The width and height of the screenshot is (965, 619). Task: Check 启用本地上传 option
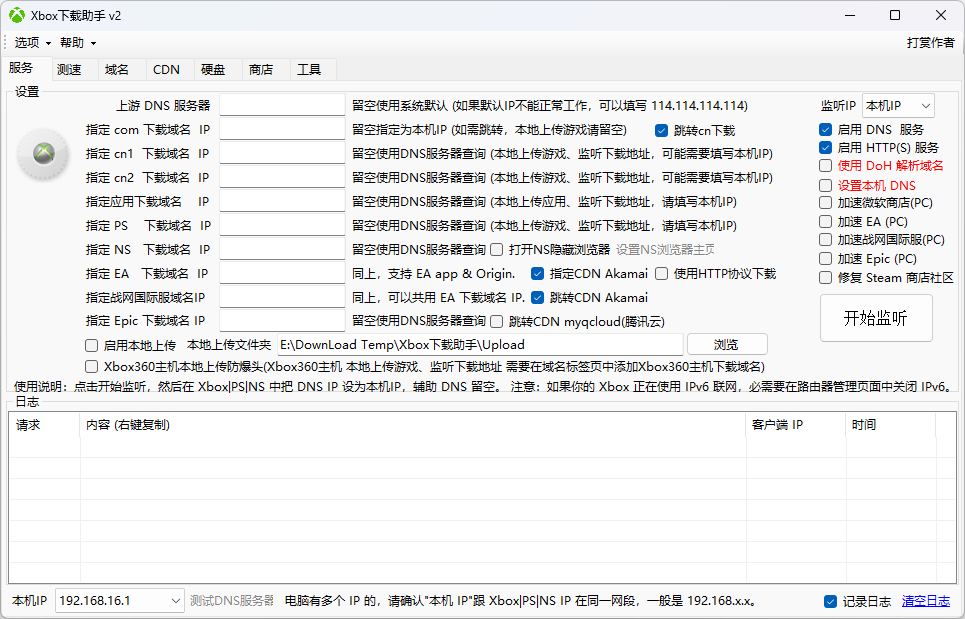(x=92, y=345)
